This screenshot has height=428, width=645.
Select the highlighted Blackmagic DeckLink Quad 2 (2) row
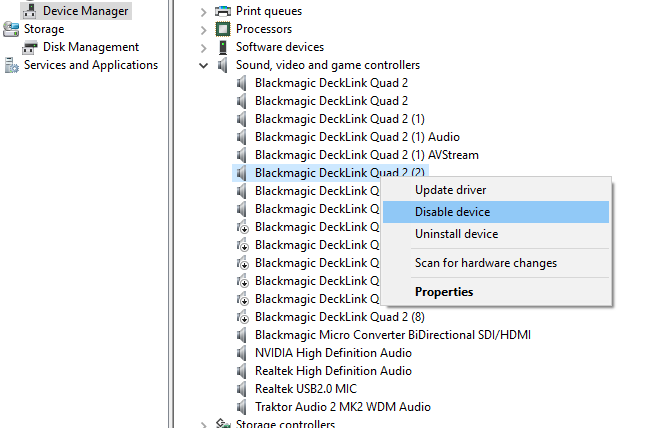click(330, 172)
